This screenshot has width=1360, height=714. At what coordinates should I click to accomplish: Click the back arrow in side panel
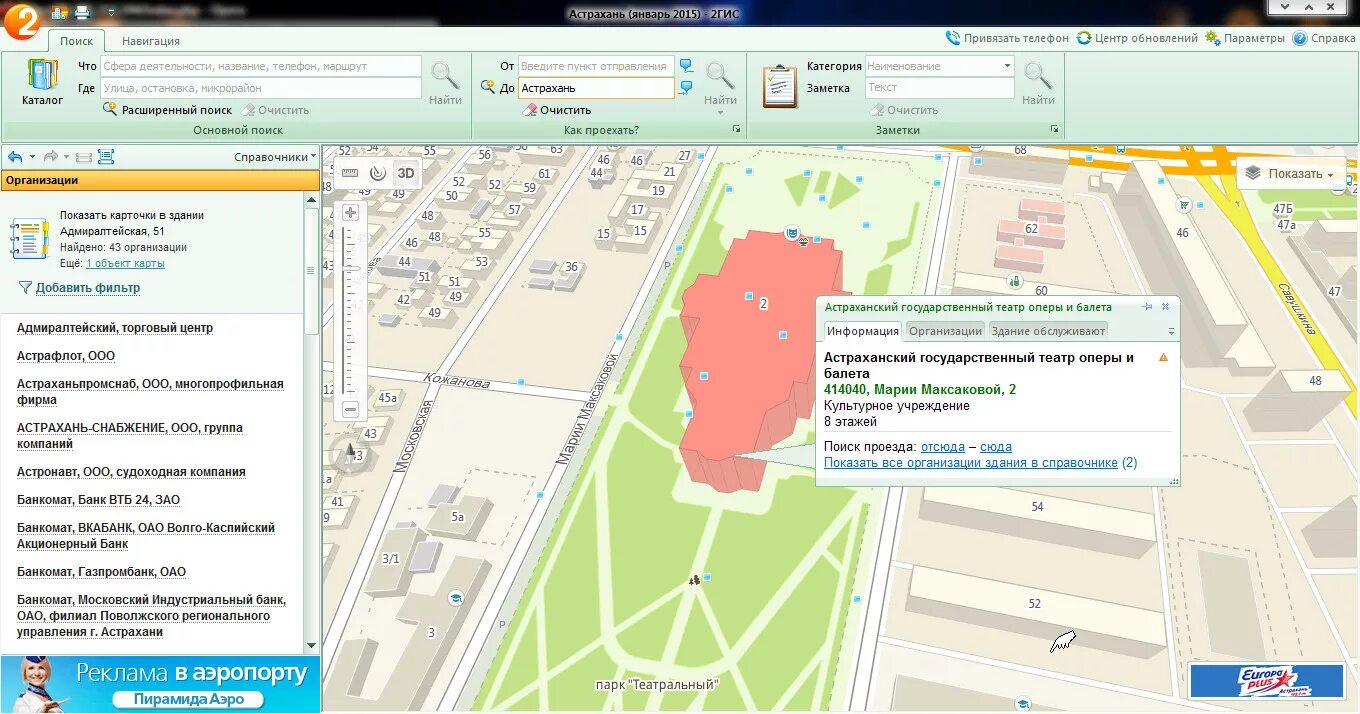(15, 157)
